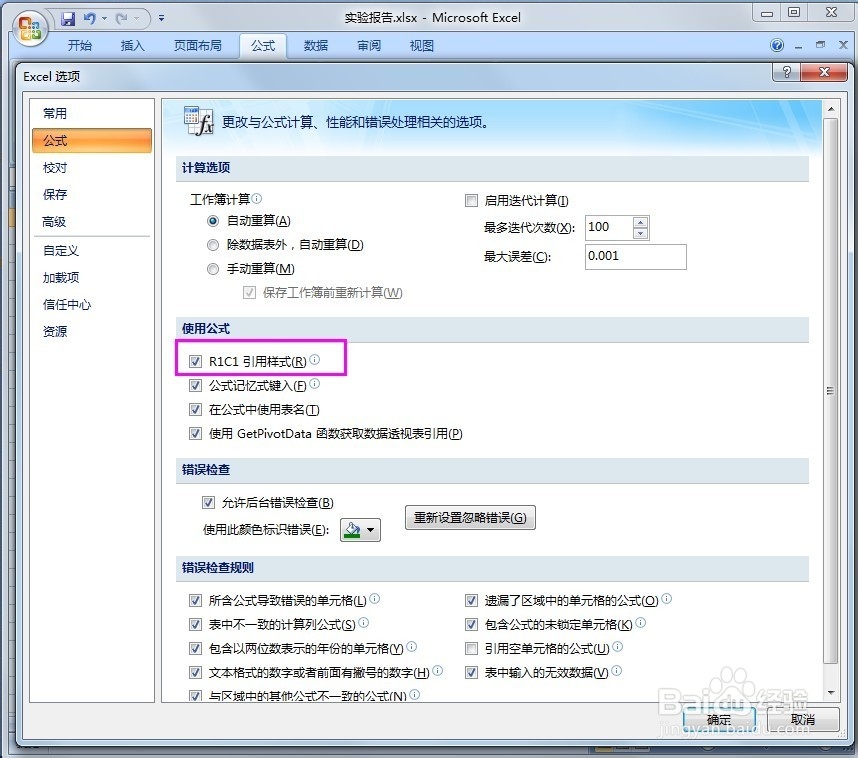
Task: Click info icon beside 表中不一致的计算列公式
Action: (363, 623)
